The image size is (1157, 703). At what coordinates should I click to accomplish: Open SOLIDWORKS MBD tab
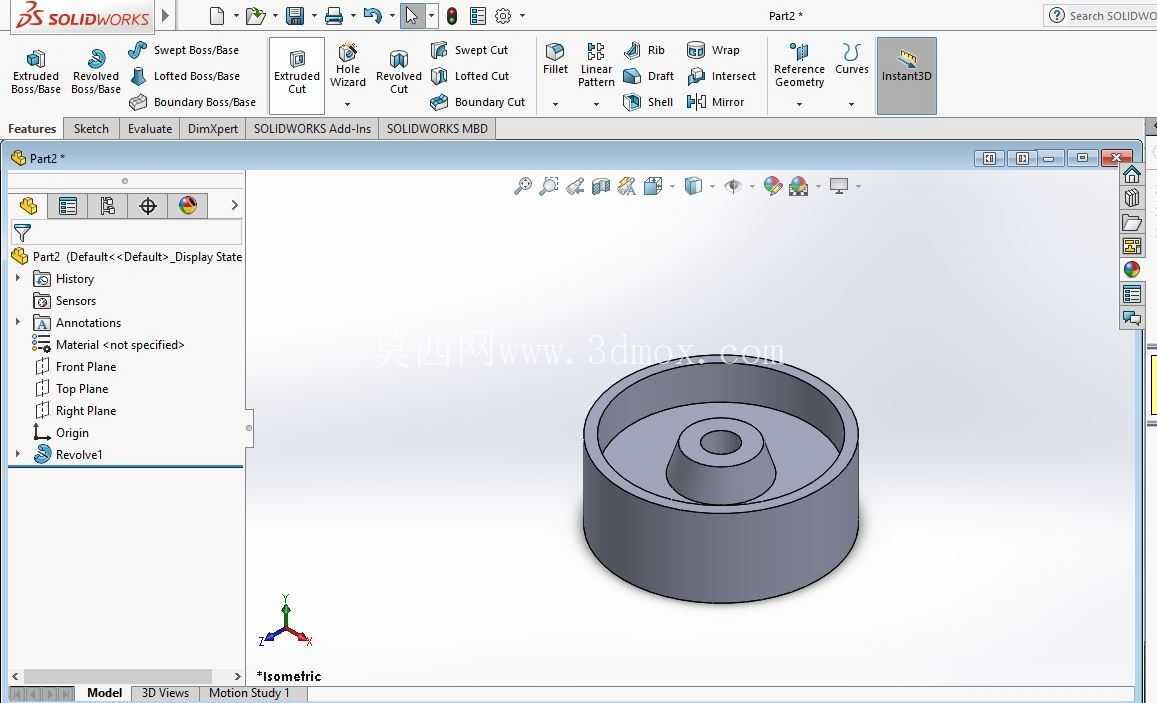[437, 128]
